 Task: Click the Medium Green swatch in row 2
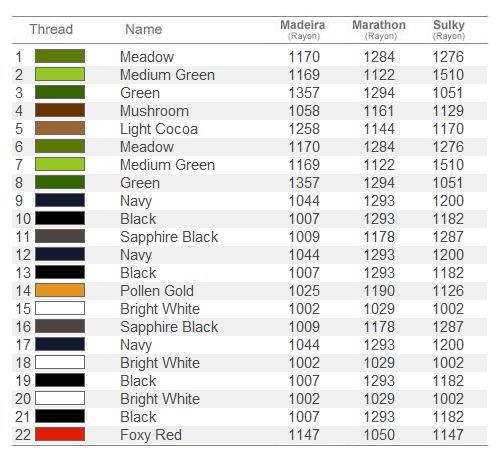60,74
